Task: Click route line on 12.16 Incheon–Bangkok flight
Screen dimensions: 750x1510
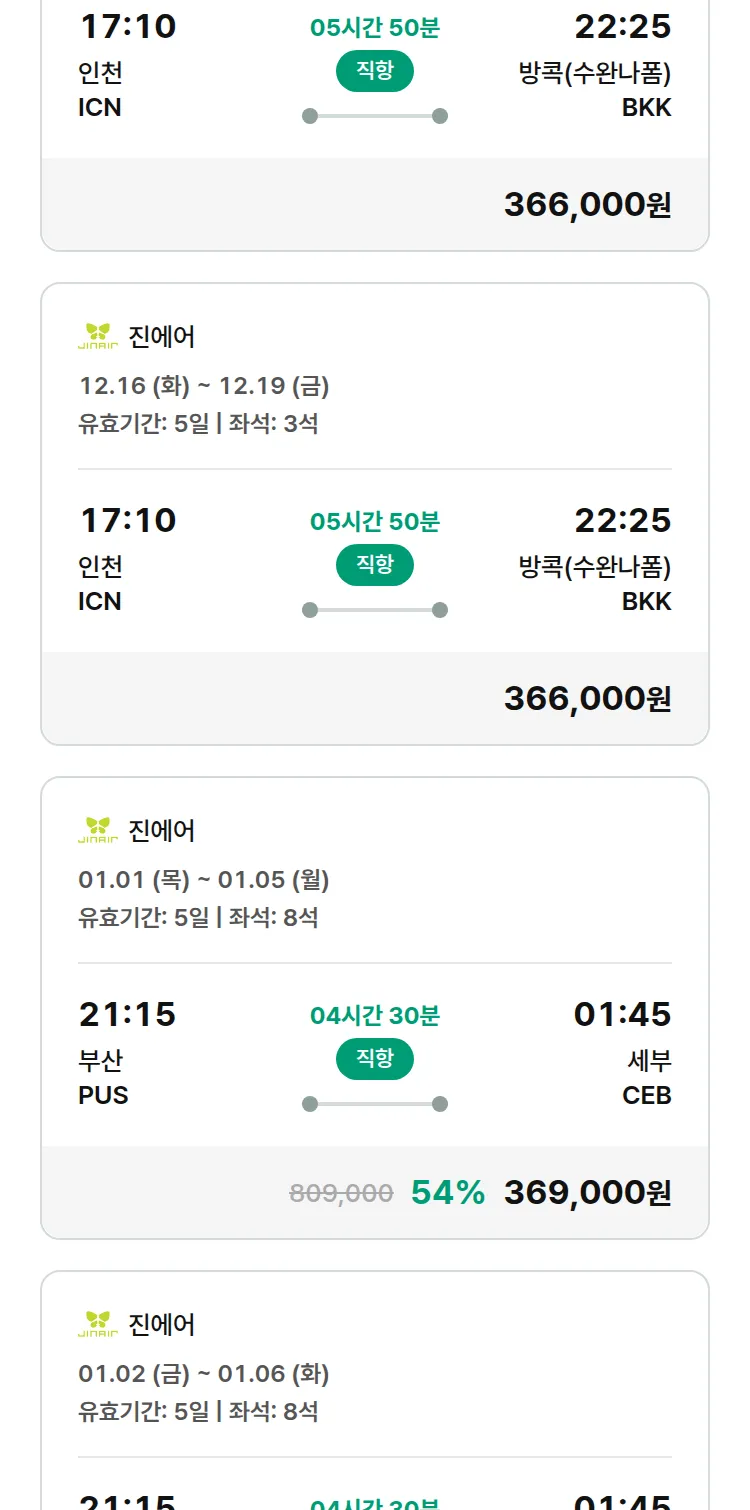Action: pyautogui.click(x=375, y=610)
